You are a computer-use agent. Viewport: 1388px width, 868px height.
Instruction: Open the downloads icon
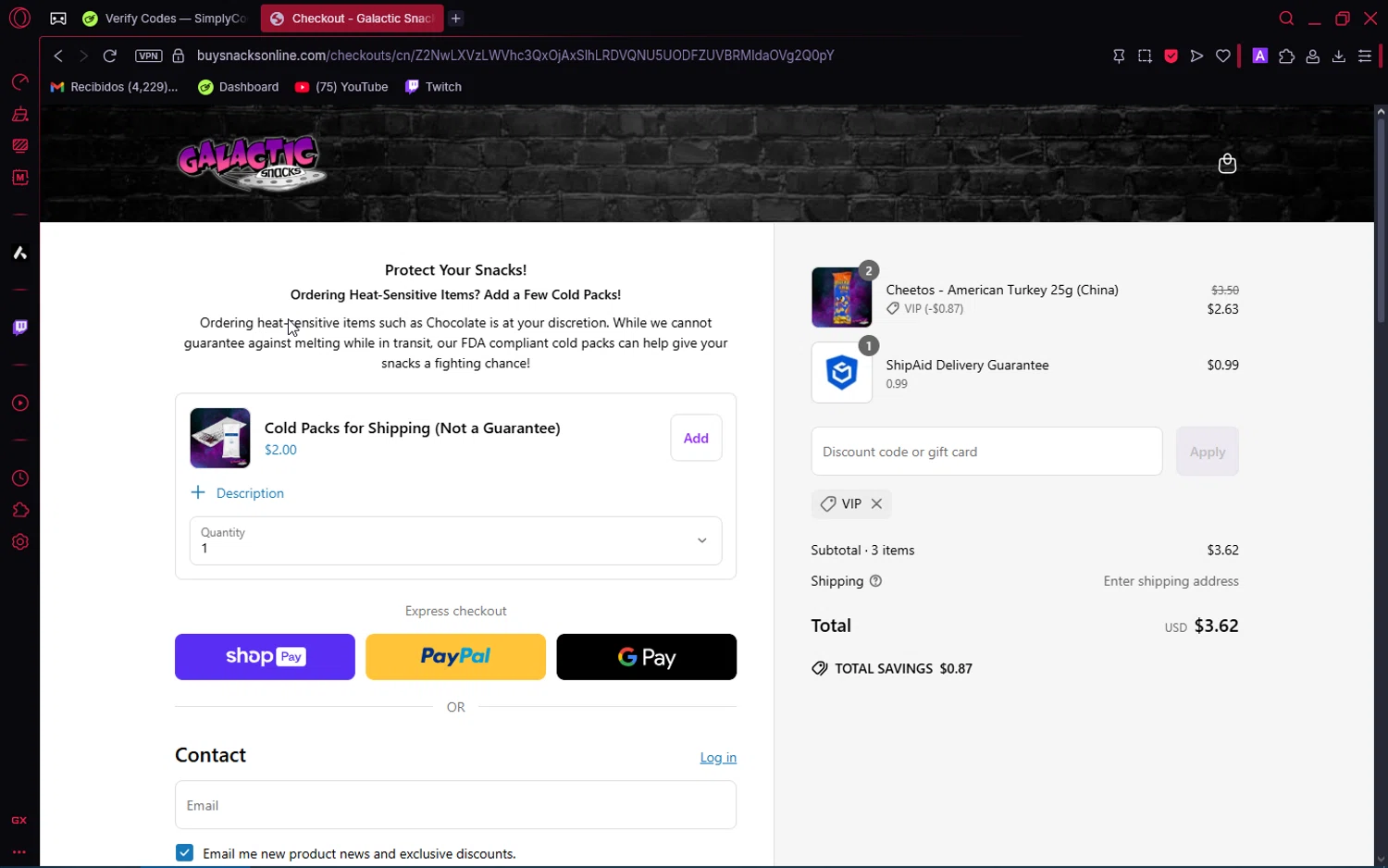pyautogui.click(x=1338, y=56)
